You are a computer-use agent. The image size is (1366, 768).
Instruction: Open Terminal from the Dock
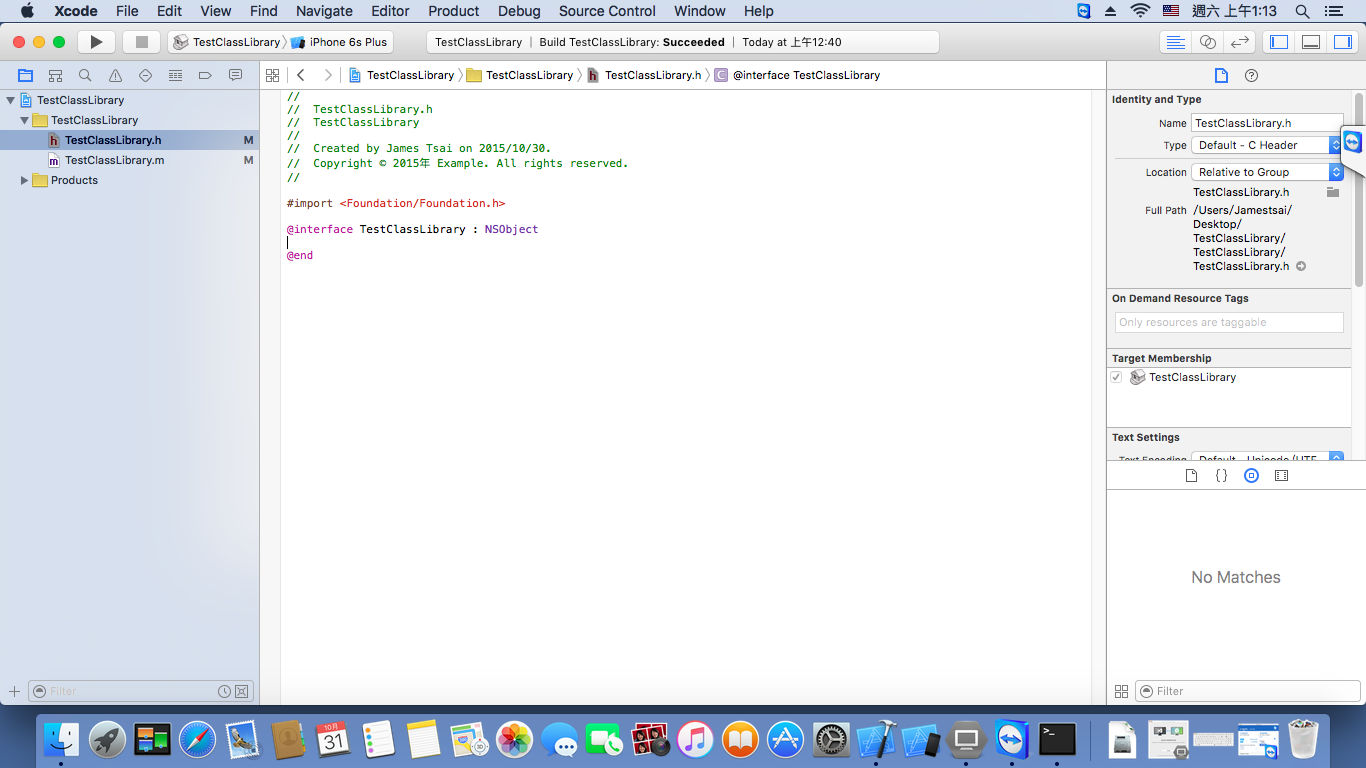pos(1057,740)
